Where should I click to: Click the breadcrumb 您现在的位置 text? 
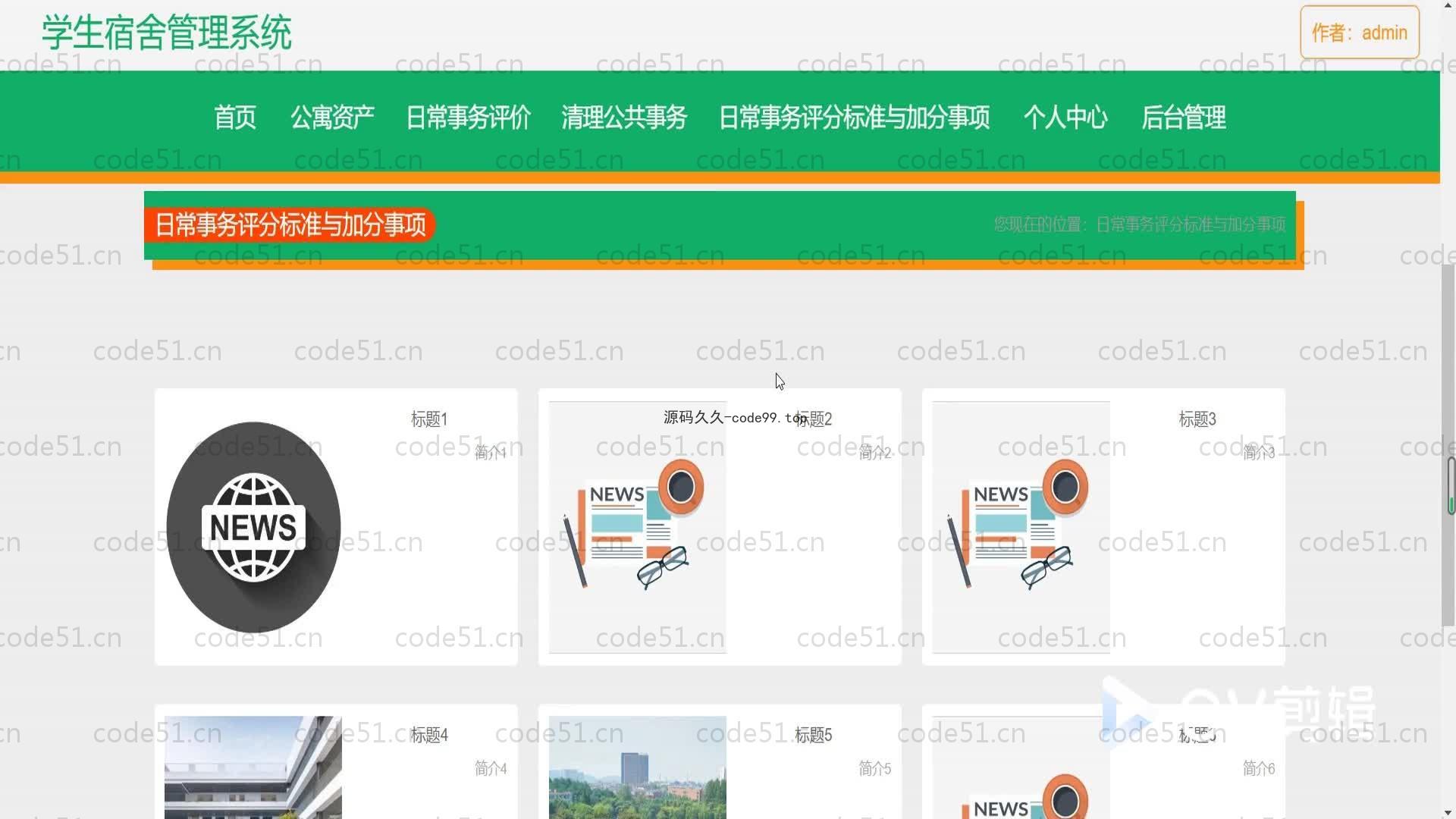click(x=1140, y=224)
